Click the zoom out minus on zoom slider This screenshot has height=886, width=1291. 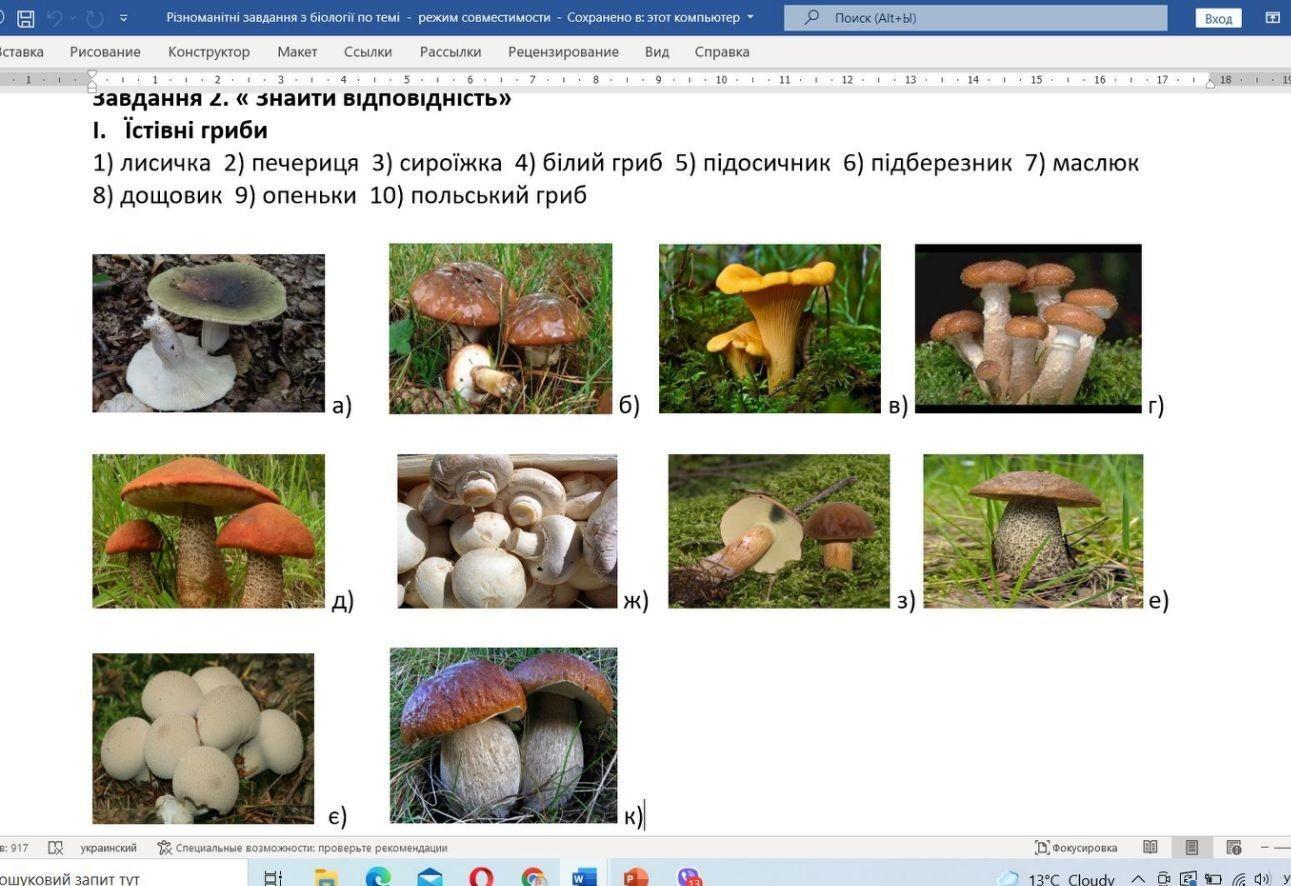click(x=1265, y=848)
